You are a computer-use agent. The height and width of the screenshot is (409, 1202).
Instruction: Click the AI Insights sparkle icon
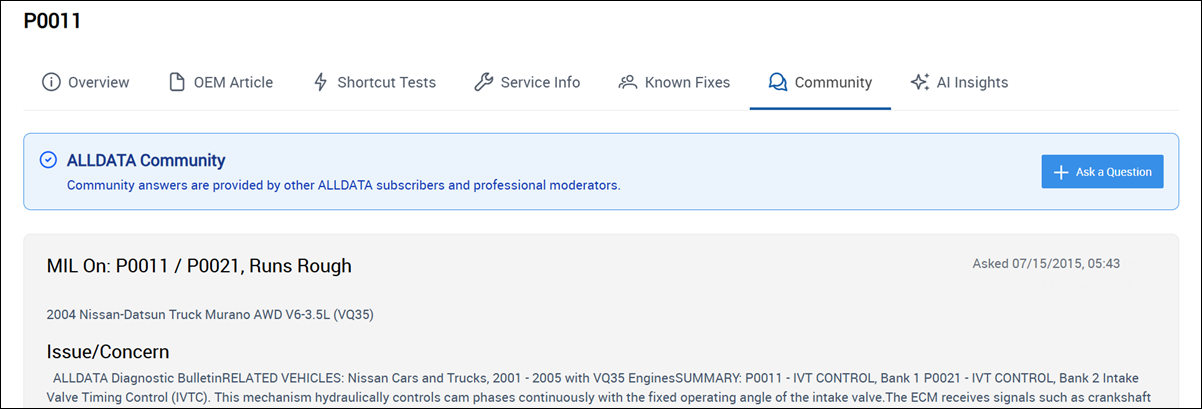[x=920, y=82]
